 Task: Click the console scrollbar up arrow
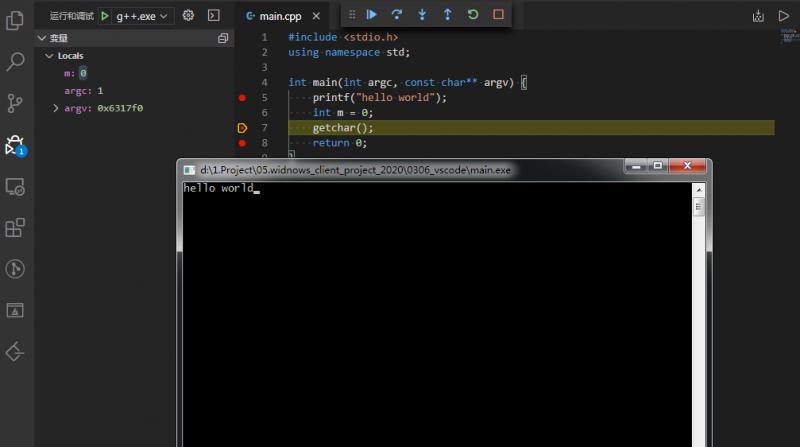pos(699,190)
